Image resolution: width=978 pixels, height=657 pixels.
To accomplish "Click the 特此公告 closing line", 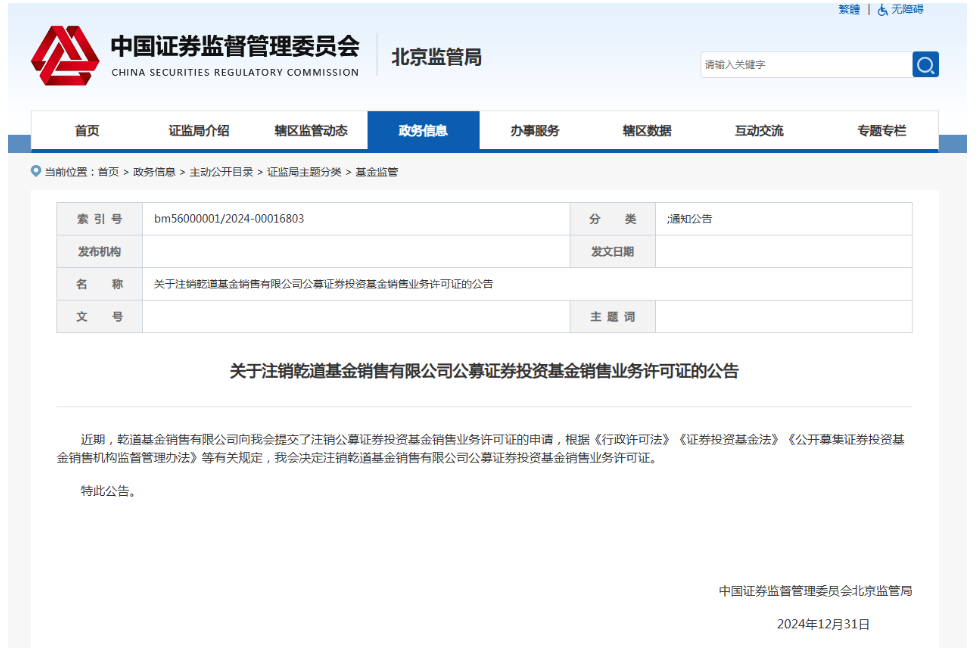I will tap(108, 491).
